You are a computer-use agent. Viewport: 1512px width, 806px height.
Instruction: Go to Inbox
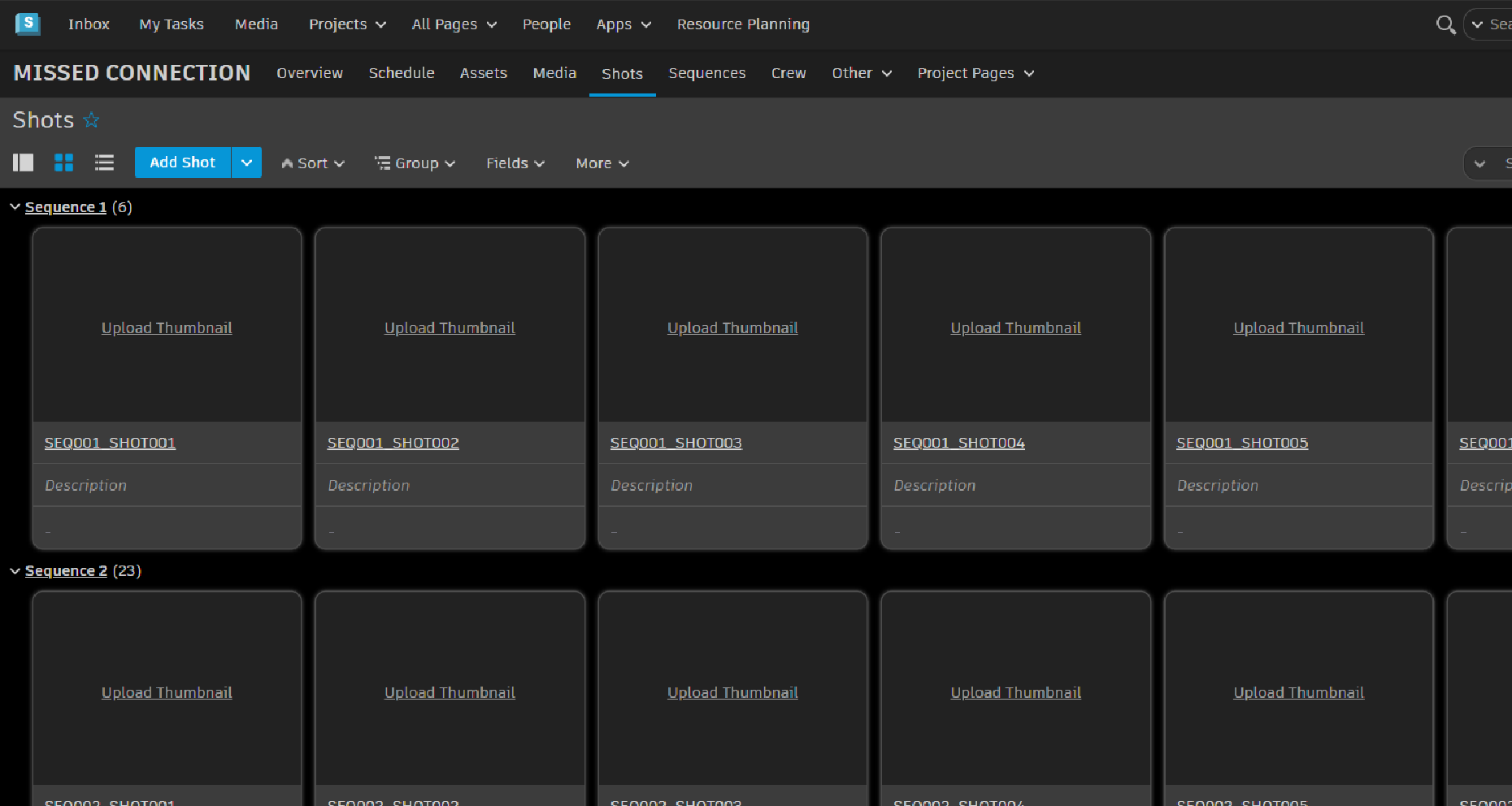(x=89, y=24)
